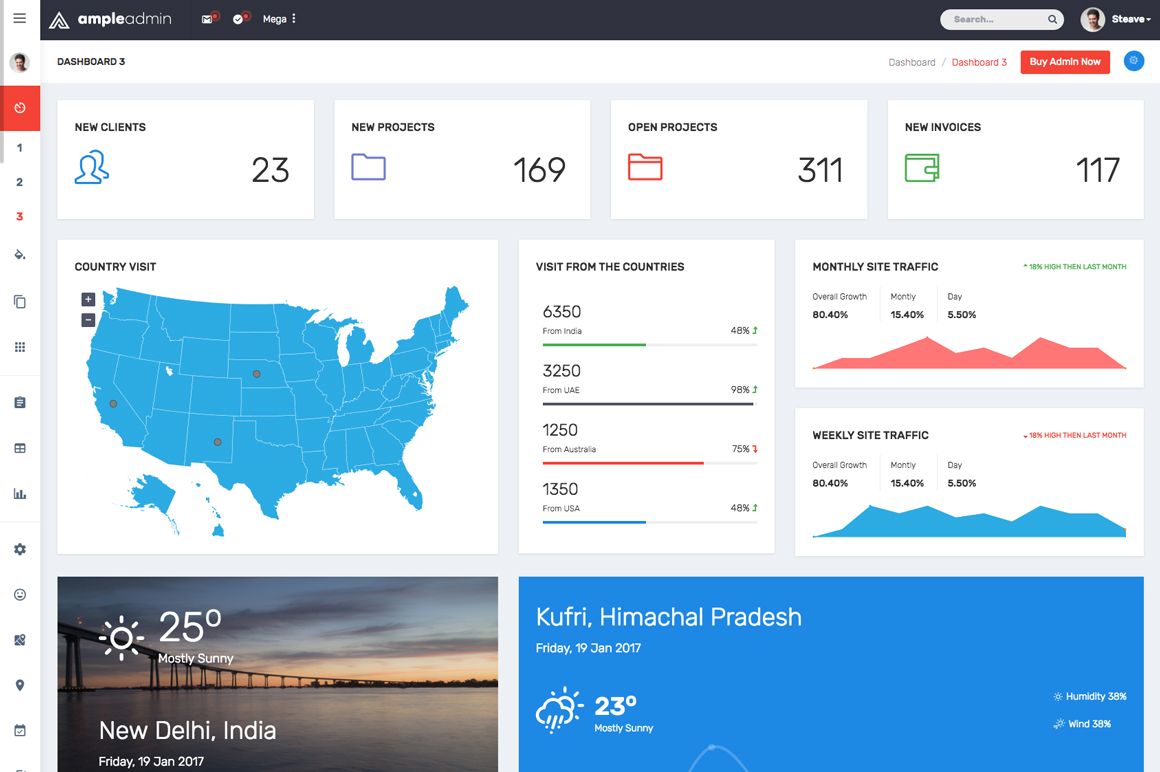Open Dashboard 3 in sidebar
The width and height of the screenshot is (1160, 772).
pyautogui.click(x=20, y=217)
